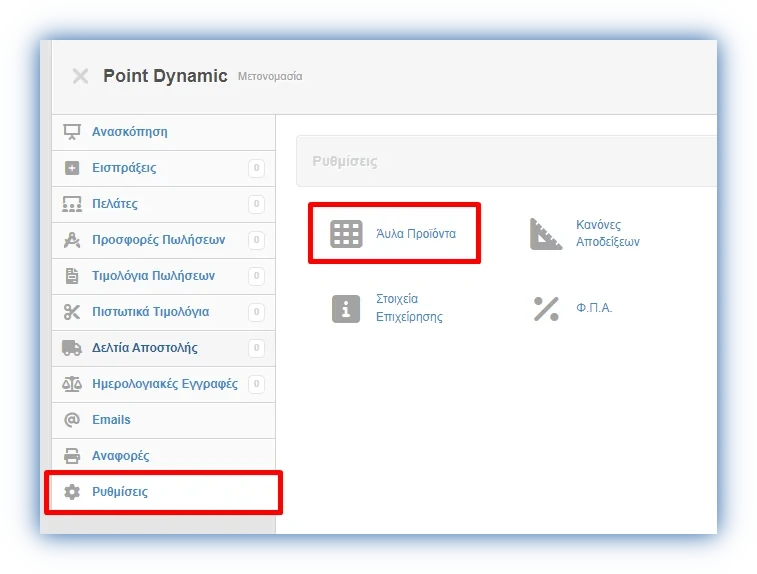
Task: Click the X close icon beside Point Dynamic
Action: 80,76
